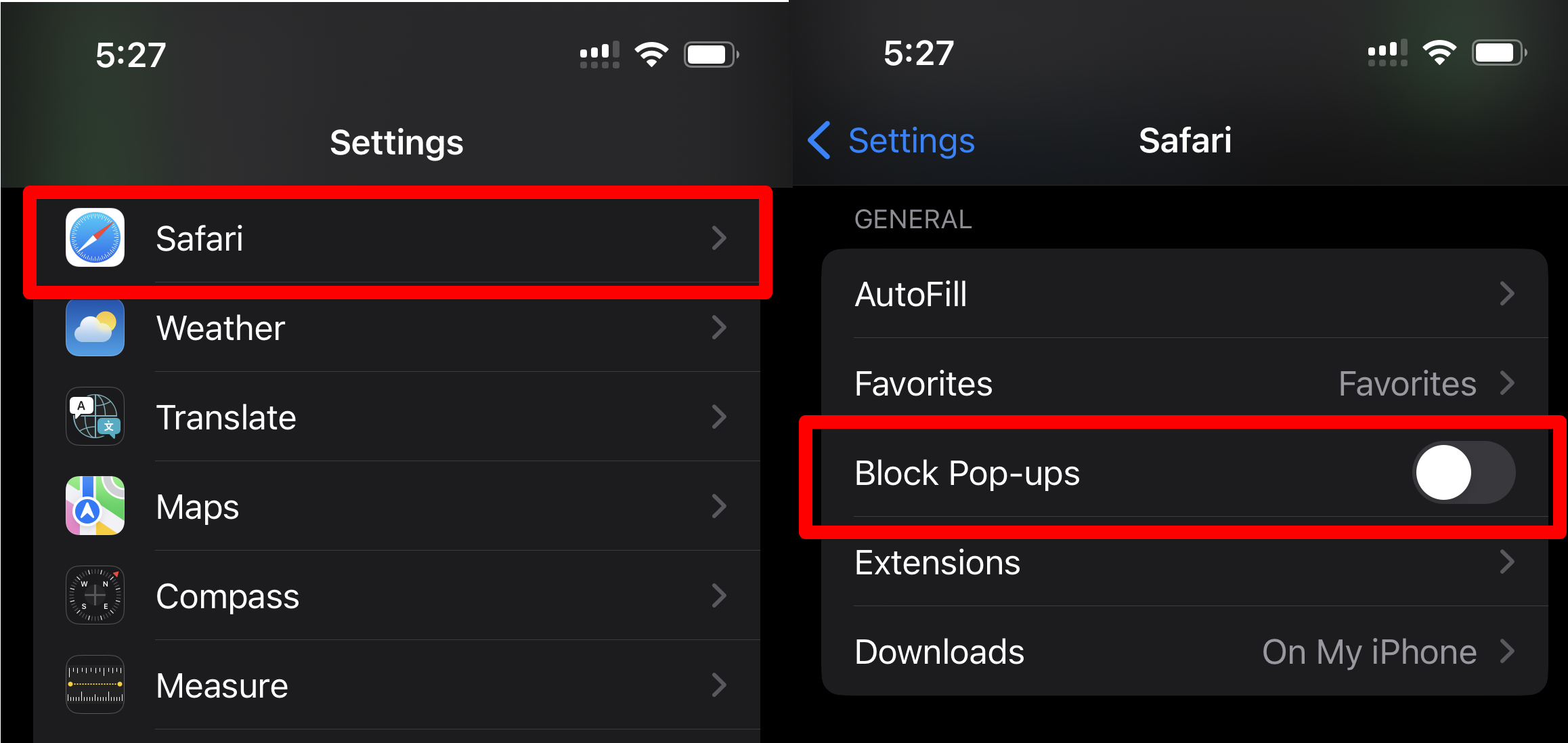Expand the AutoFill row chevron
This screenshot has width=1568, height=743.
point(1507,294)
